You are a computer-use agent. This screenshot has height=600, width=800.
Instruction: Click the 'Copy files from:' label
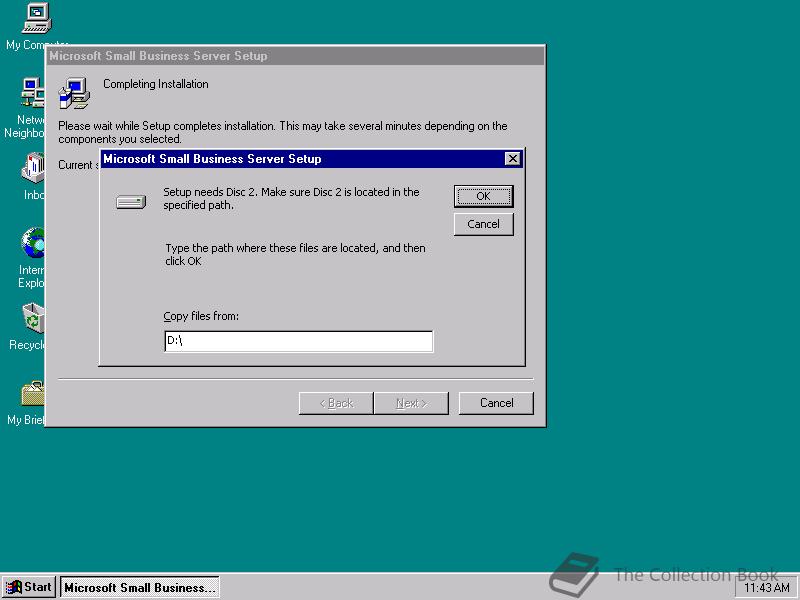(201, 316)
